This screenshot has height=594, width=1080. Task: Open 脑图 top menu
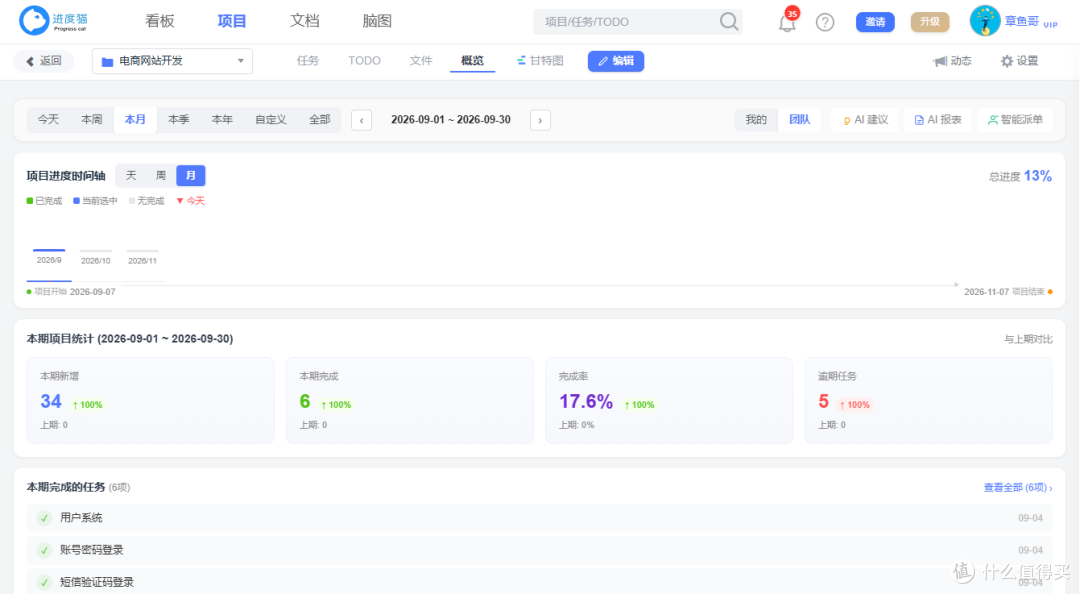click(x=377, y=21)
